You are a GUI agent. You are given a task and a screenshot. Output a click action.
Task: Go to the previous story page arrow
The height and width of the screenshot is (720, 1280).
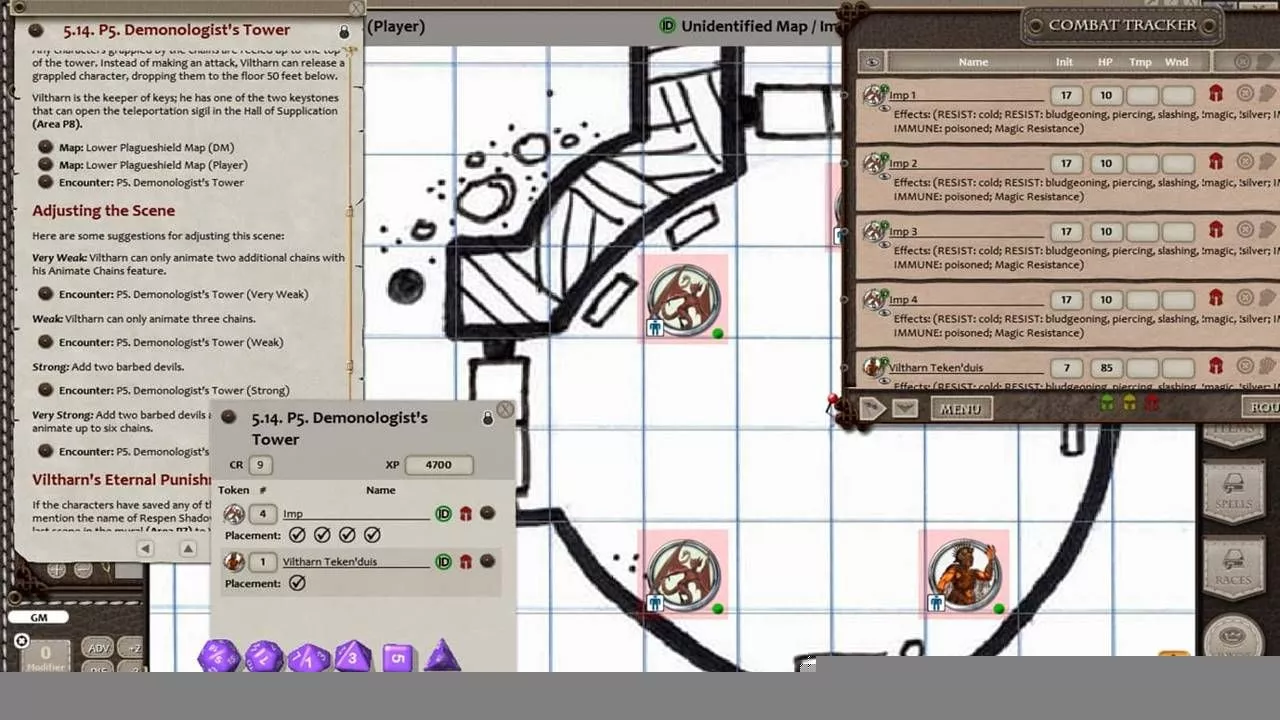145,548
